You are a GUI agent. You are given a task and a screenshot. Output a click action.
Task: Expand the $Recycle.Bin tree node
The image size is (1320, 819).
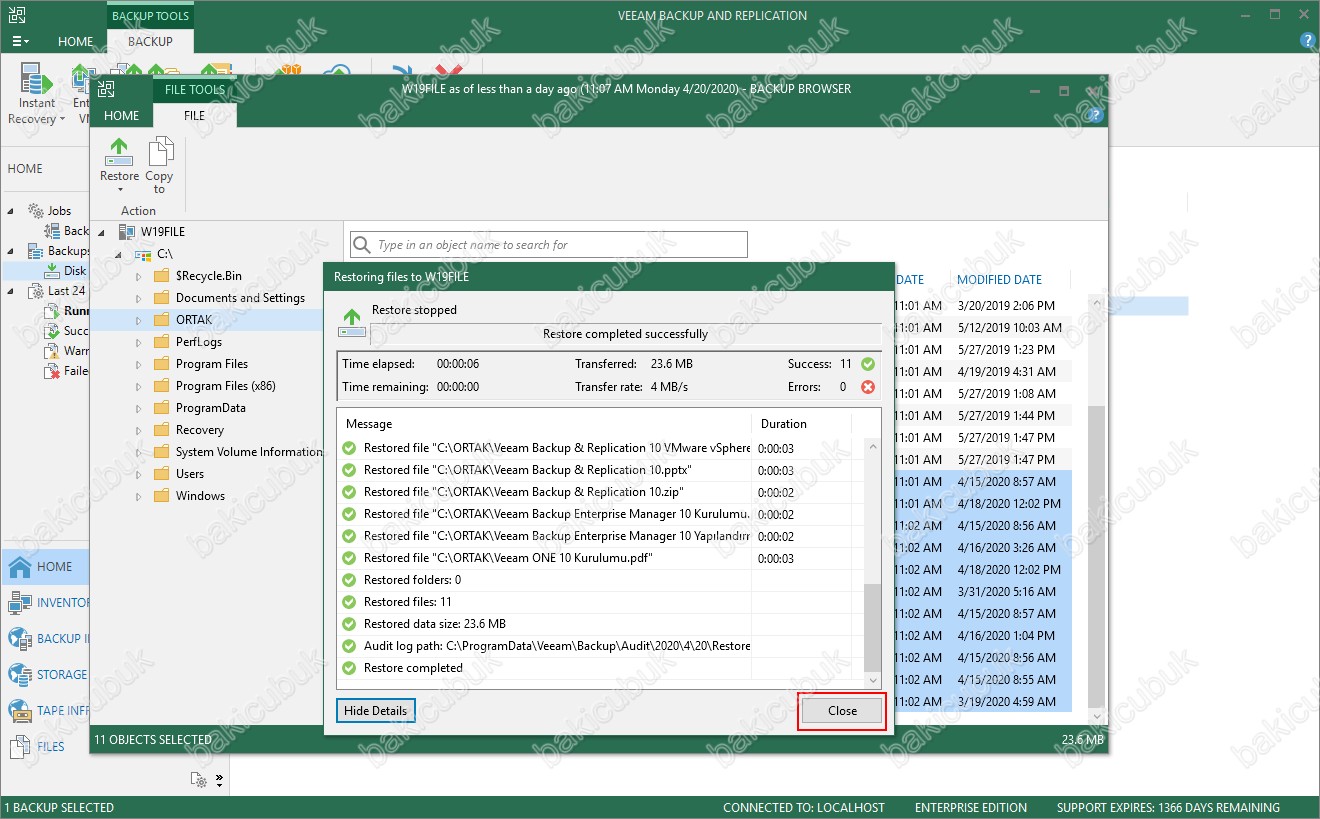139,276
